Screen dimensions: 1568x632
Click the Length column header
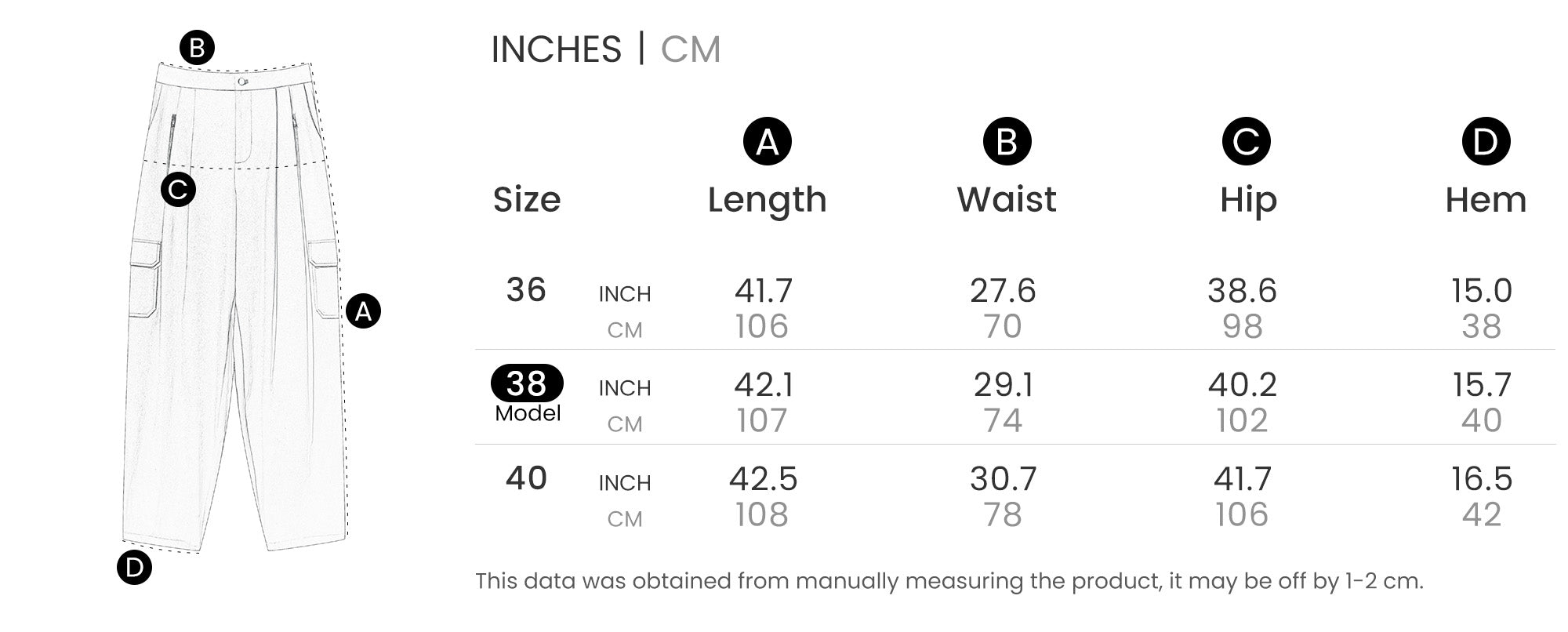click(x=767, y=200)
